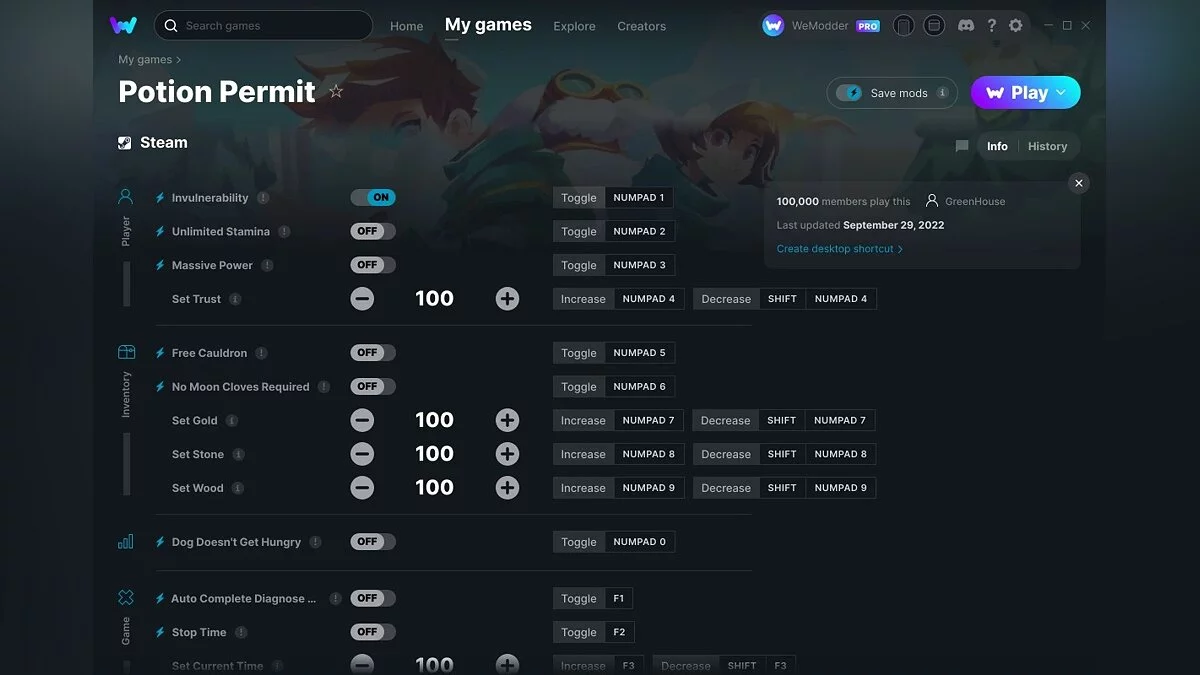The width and height of the screenshot is (1200, 675).
Task: Switch to the History tab
Action: 1047,146
